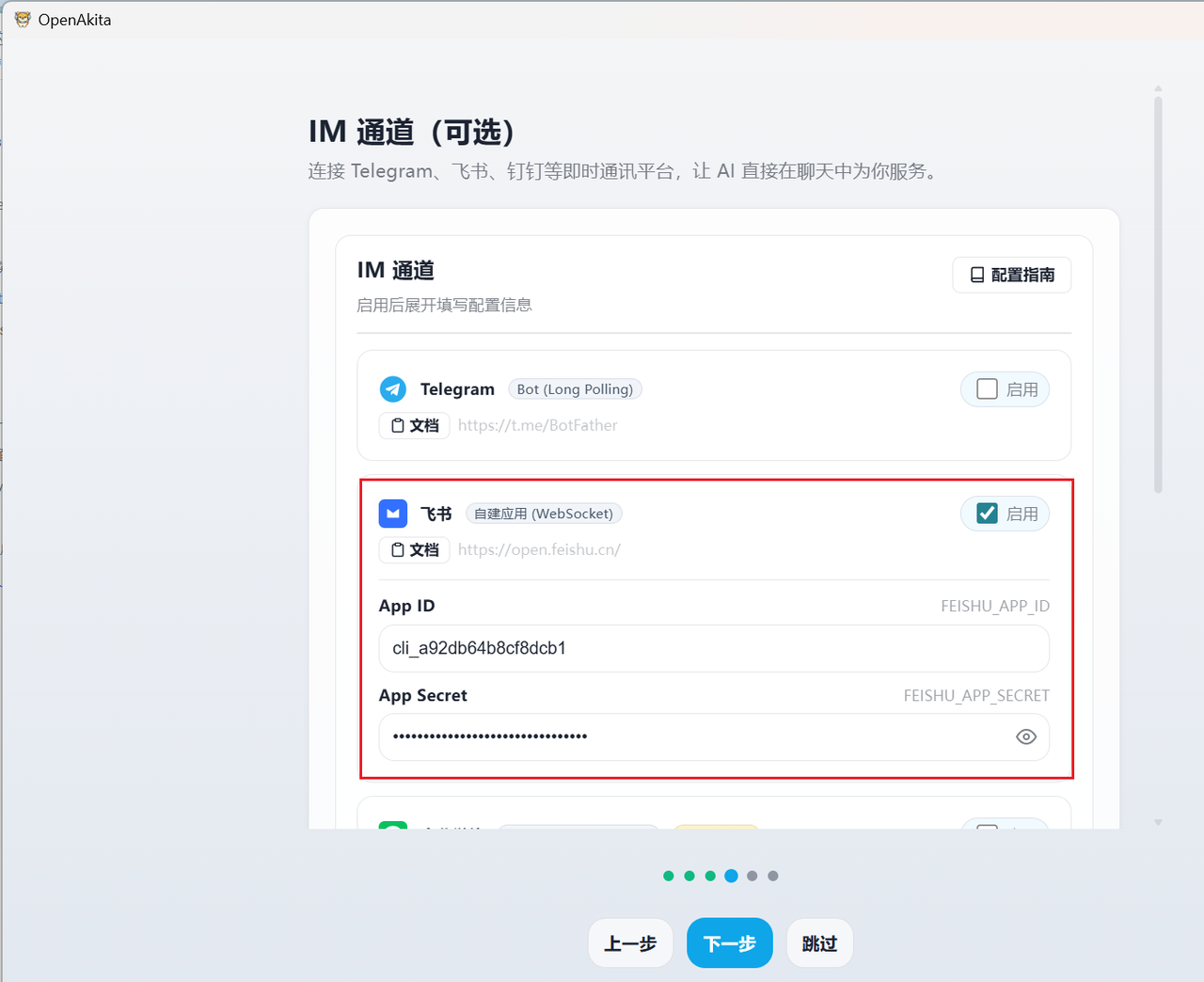Screen dimensions: 1204x982
Task: Click the App ID input field
Action: pyautogui.click(x=713, y=648)
